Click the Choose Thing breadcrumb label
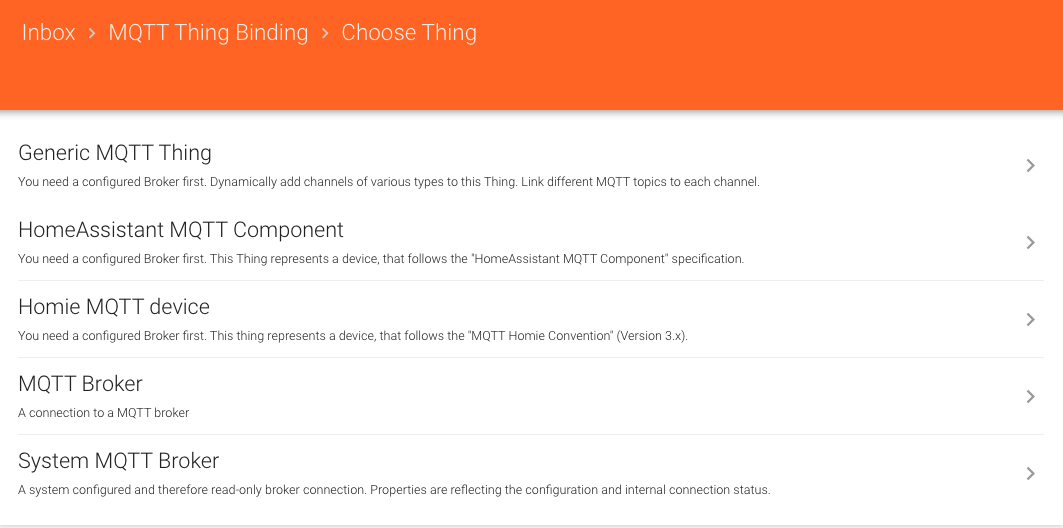 [409, 33]
